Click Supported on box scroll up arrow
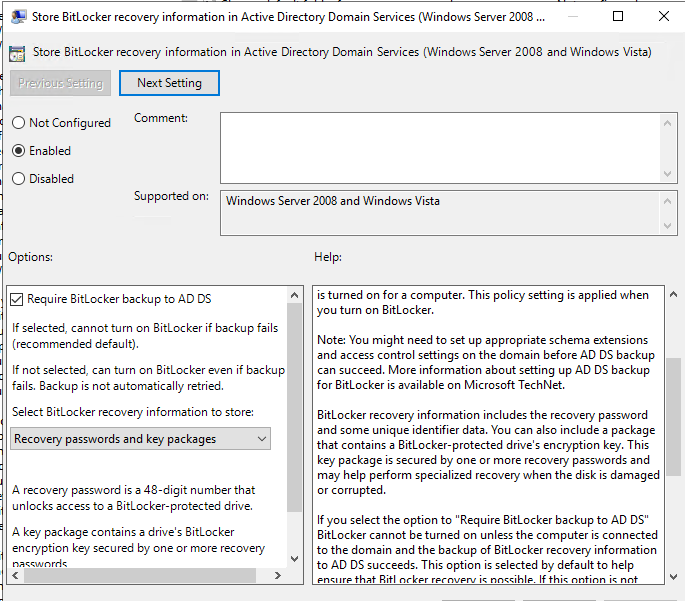The width and height of the screenshot is (685, 601). click(x=668, y=201)
